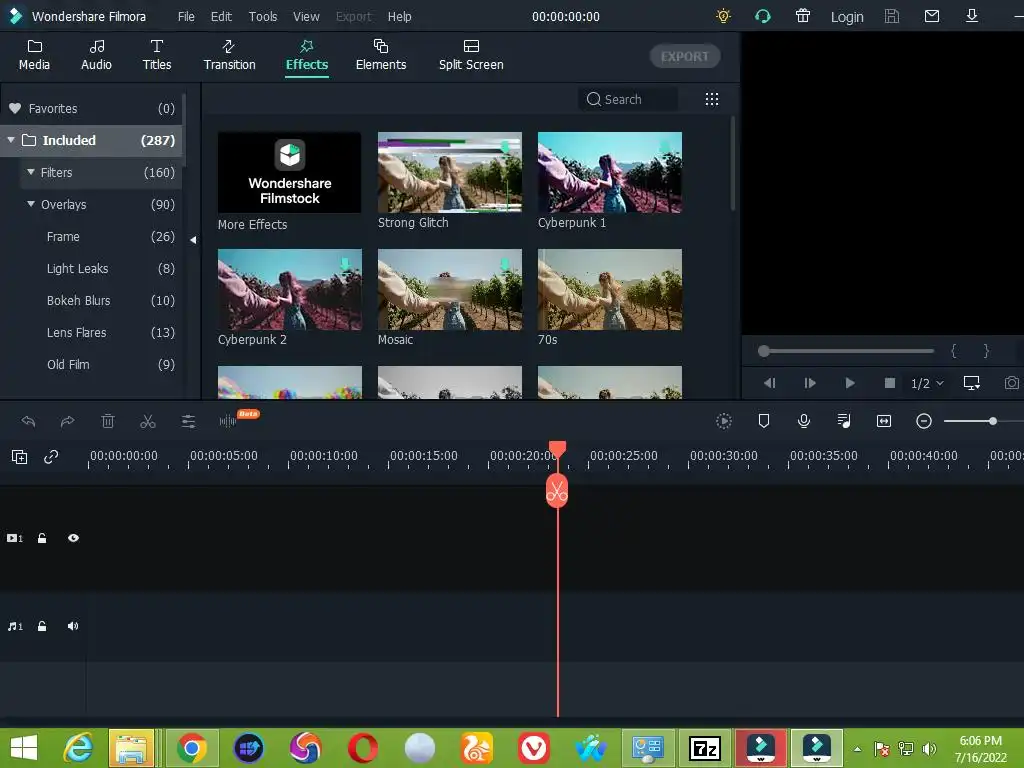Select the Old Film category
Viewport: 1024px width, 768px height.
(x=101, y=364)
